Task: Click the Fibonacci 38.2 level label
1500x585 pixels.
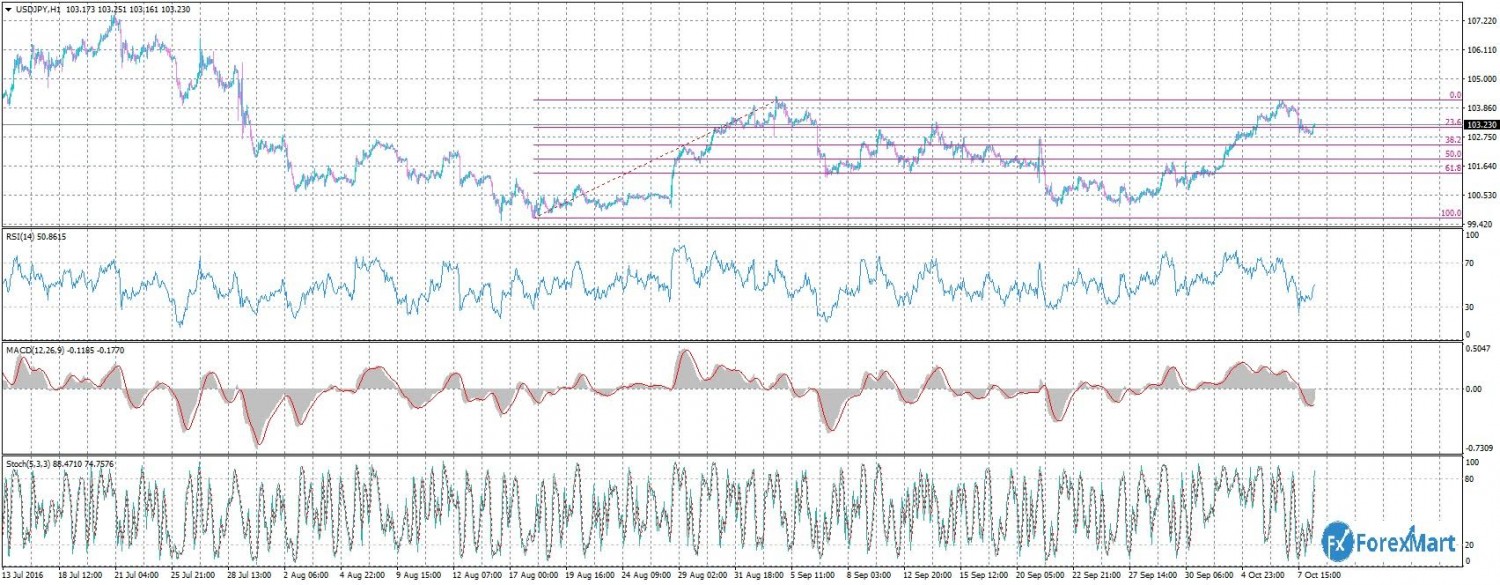Action: [x=1453, y=141]
